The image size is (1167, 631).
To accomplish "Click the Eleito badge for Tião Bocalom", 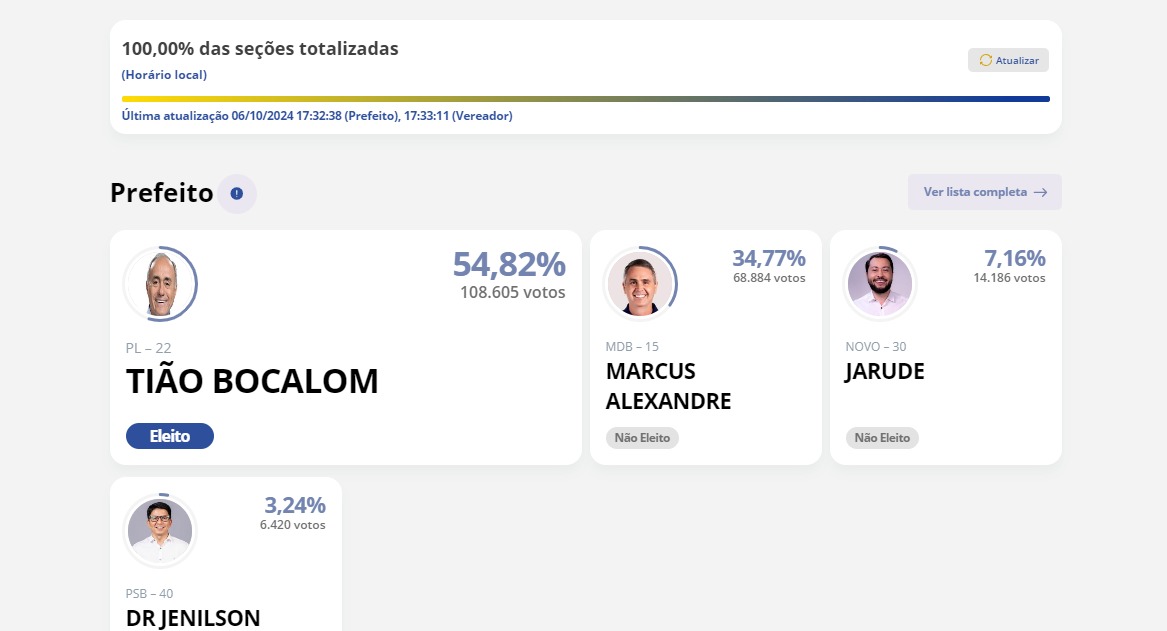I will 170,436.
